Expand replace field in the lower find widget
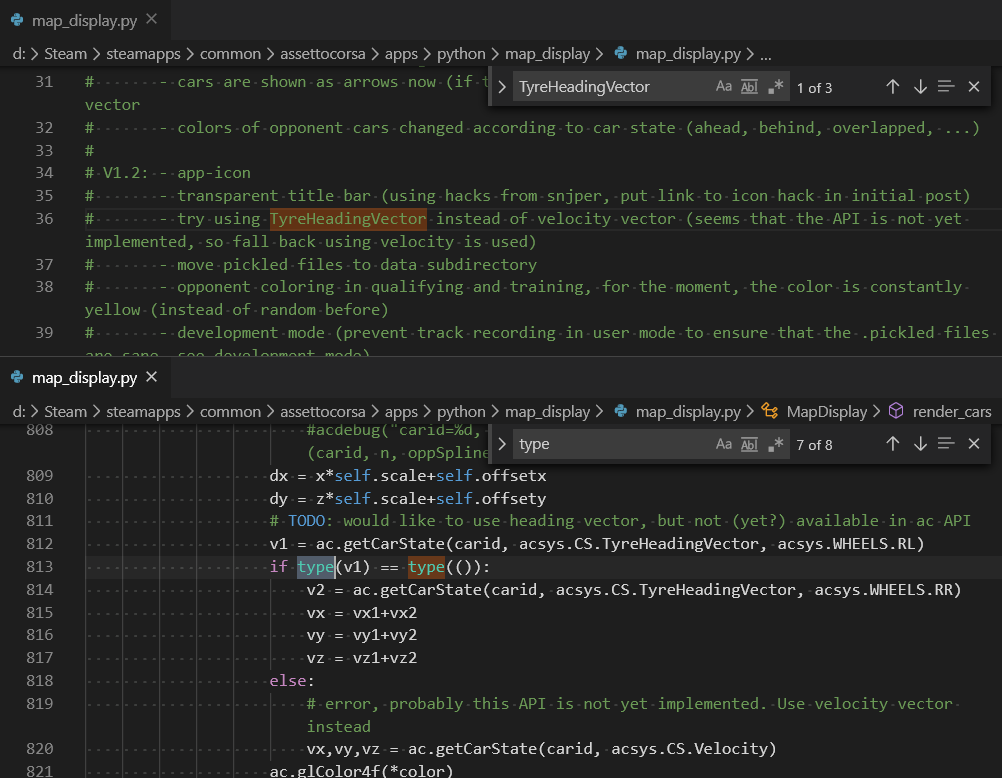 tap(502, 444)
